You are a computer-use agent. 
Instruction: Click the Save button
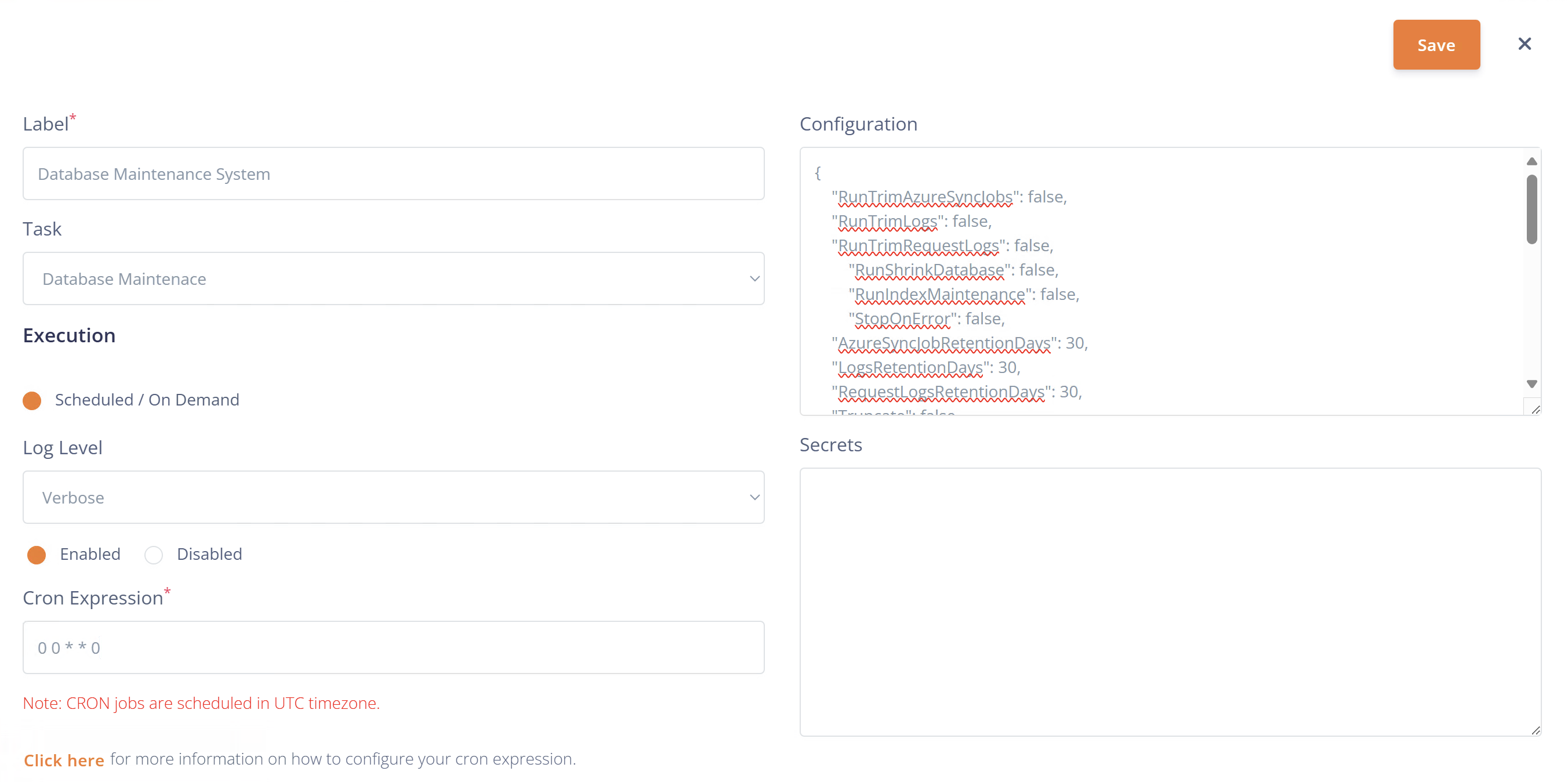coord(1436,45)
